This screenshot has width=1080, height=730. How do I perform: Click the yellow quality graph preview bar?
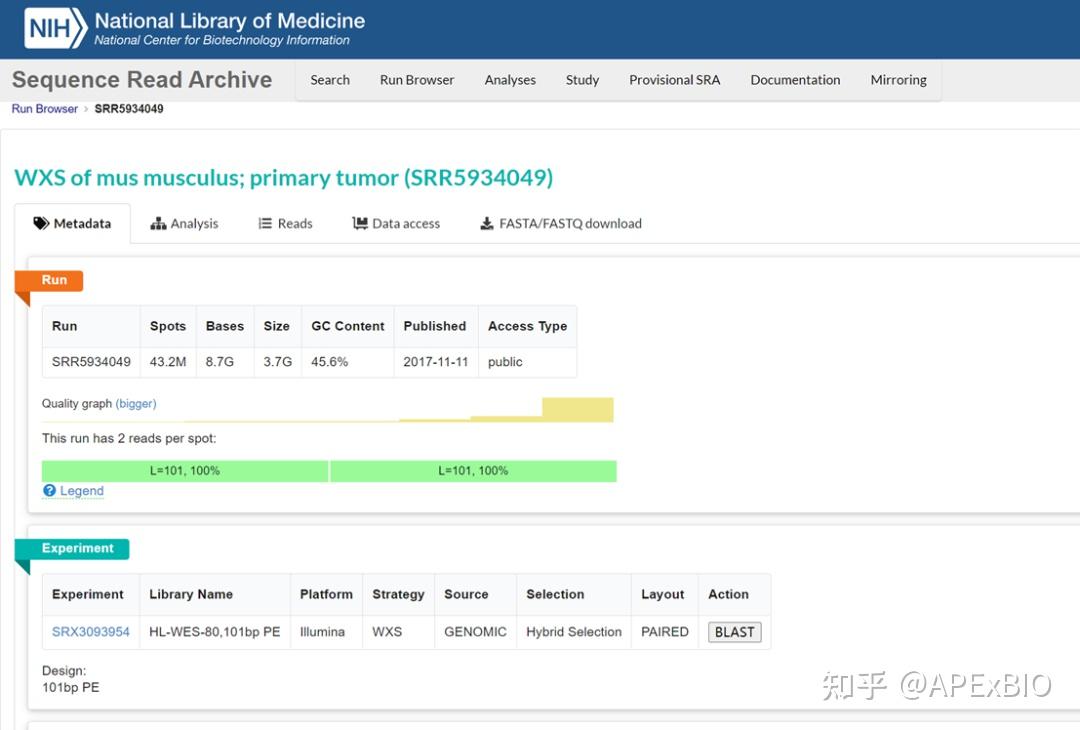click(x=578, y=409)
